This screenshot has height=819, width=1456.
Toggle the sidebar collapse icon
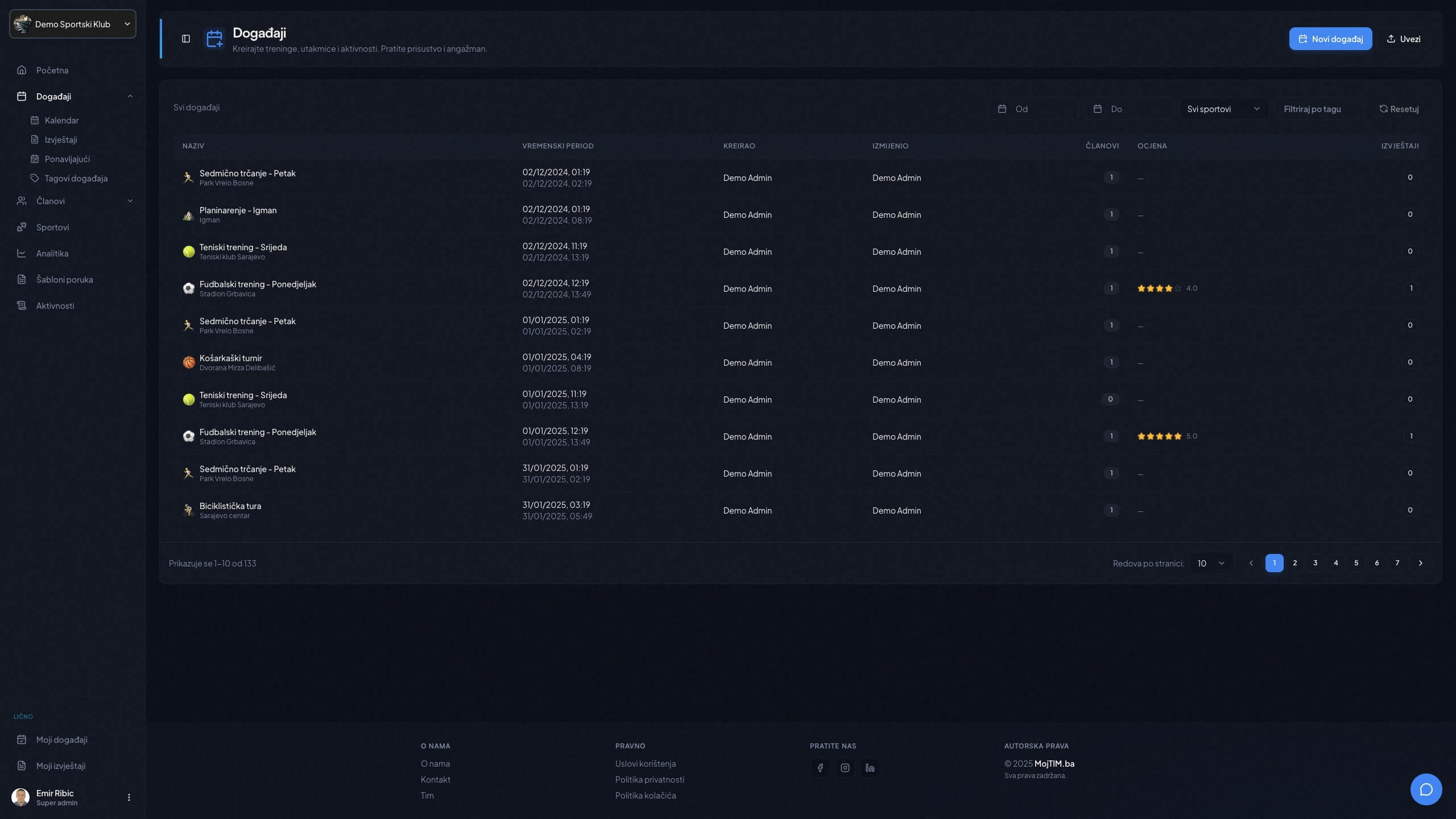(x=186, y=39)
